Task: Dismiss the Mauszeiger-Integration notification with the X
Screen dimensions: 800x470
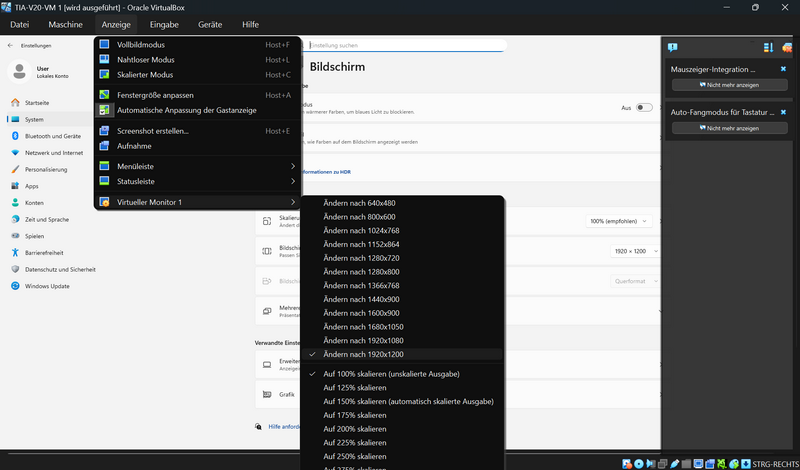Action: click(x=783, y=69)
